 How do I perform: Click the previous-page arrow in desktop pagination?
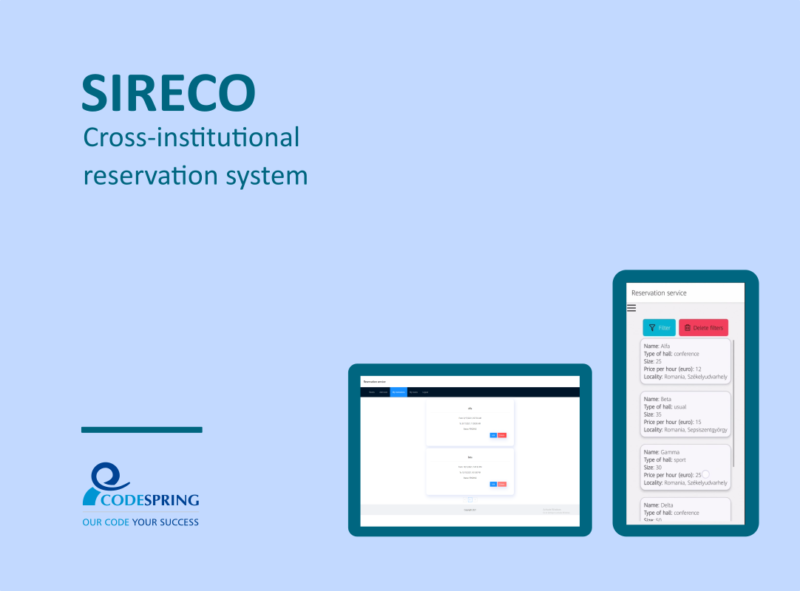pos(465,500)
